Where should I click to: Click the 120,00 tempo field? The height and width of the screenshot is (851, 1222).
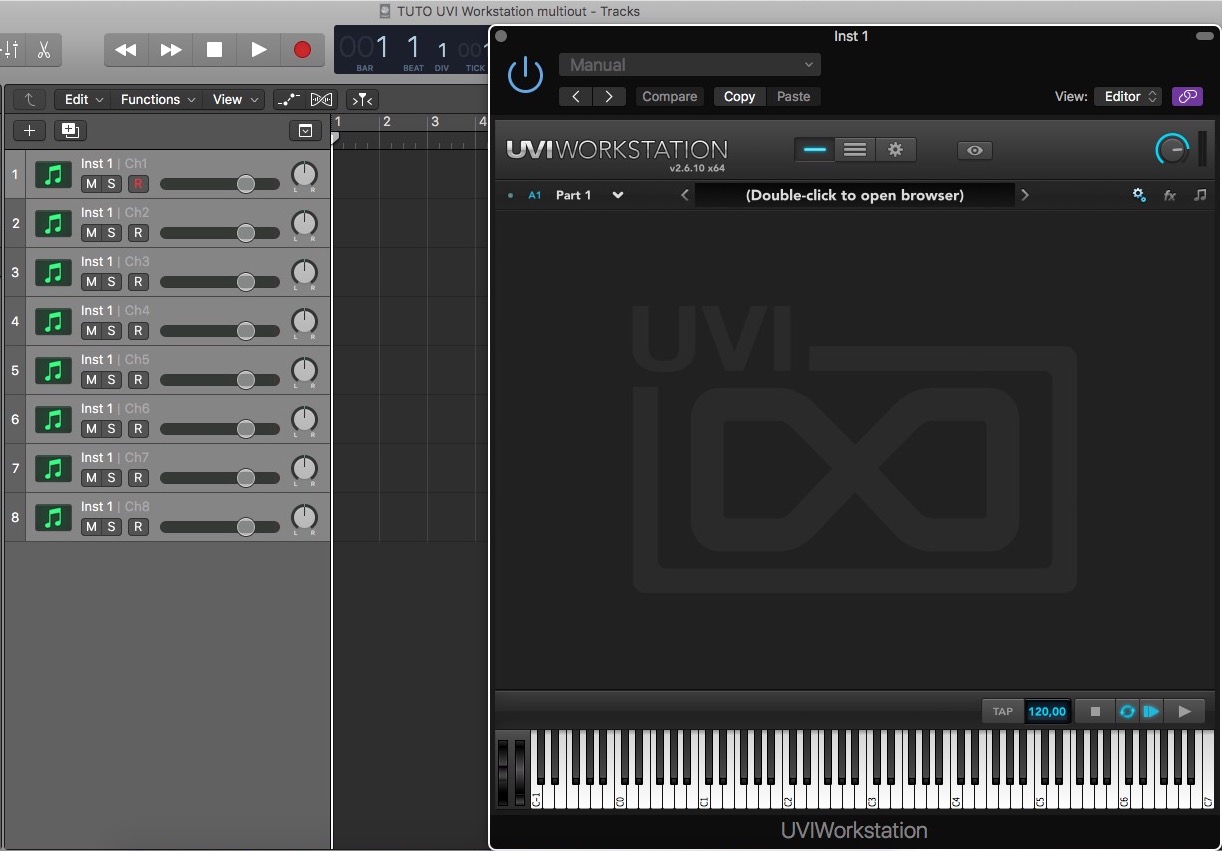pos(1046,711)
